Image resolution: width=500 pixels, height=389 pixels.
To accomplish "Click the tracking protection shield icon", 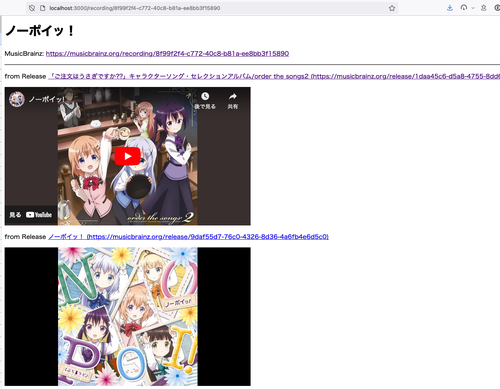I will pos(32,8).
